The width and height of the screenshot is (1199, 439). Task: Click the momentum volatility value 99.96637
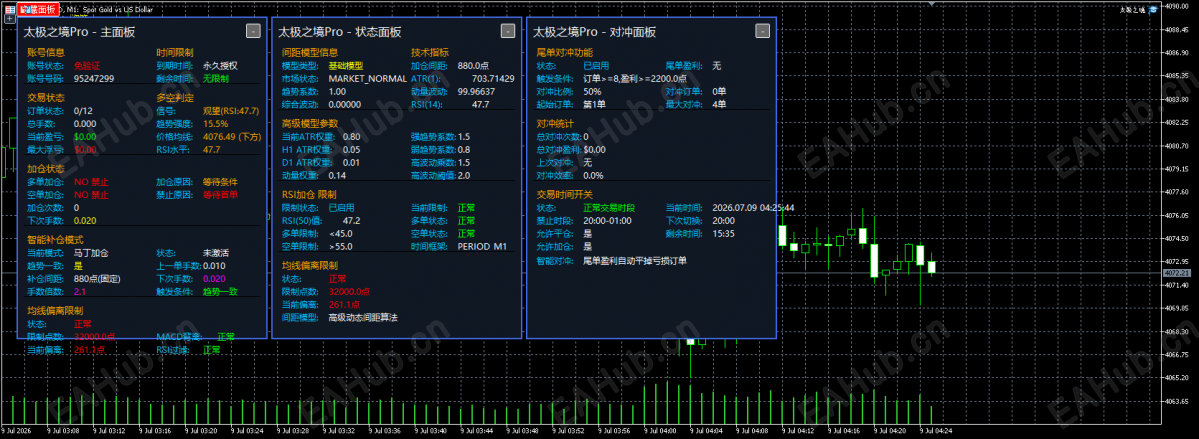(476, 91)
